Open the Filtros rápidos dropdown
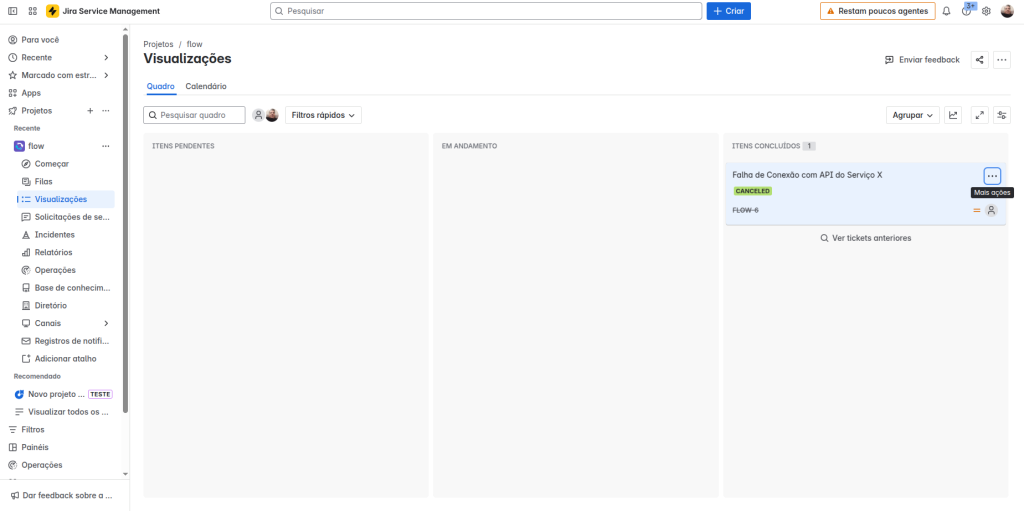 point(323,115)
